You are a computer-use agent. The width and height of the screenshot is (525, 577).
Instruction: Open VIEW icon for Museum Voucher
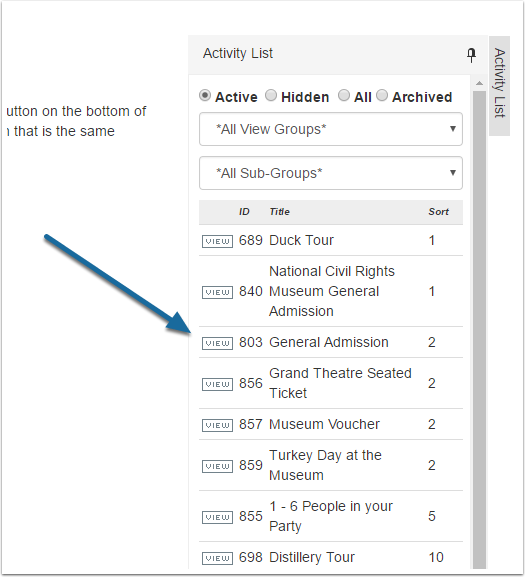tap(217, 425)
